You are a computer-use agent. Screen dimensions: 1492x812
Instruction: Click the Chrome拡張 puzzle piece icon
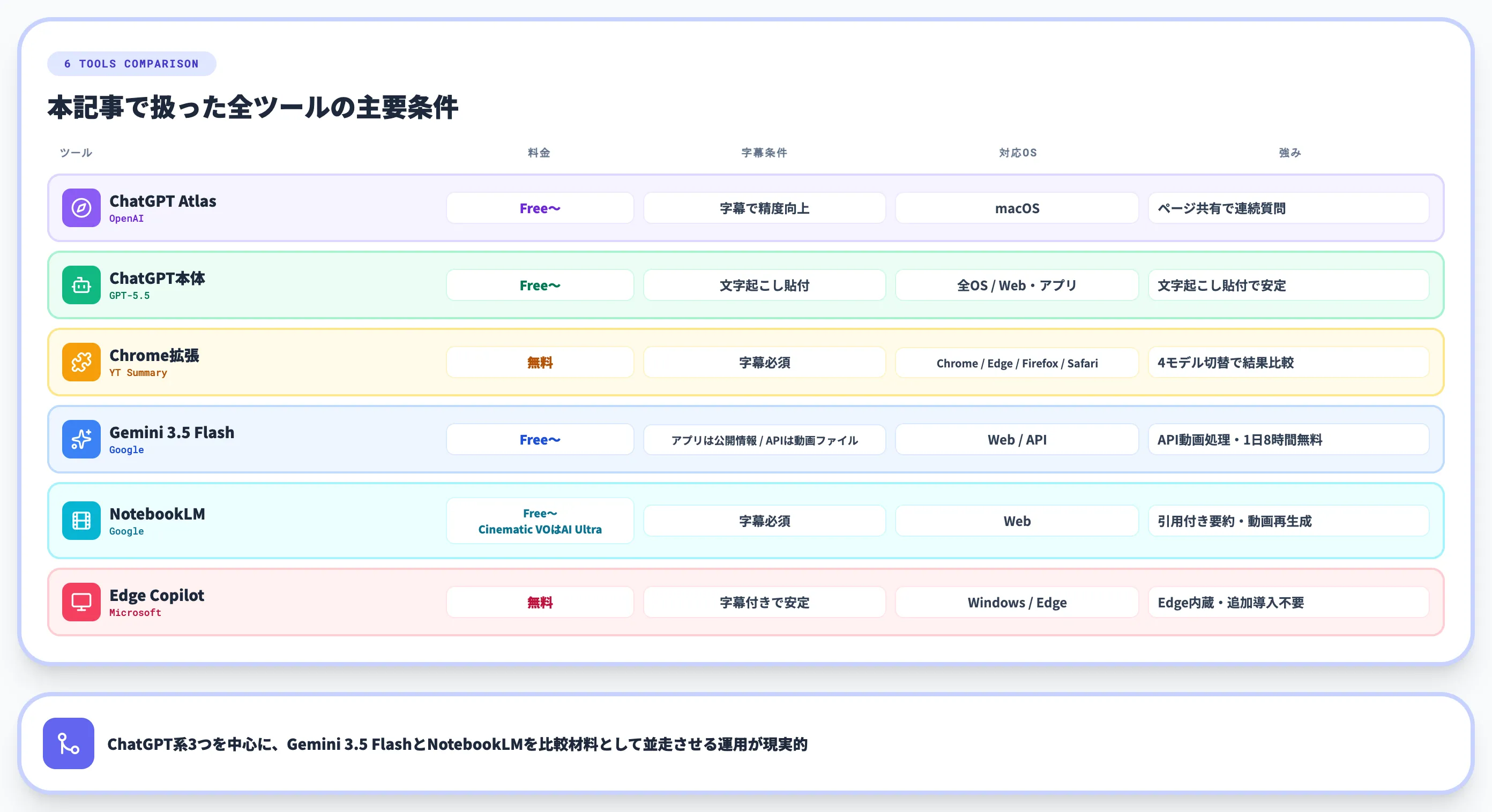pyautogui.click(x=81, y=362)
